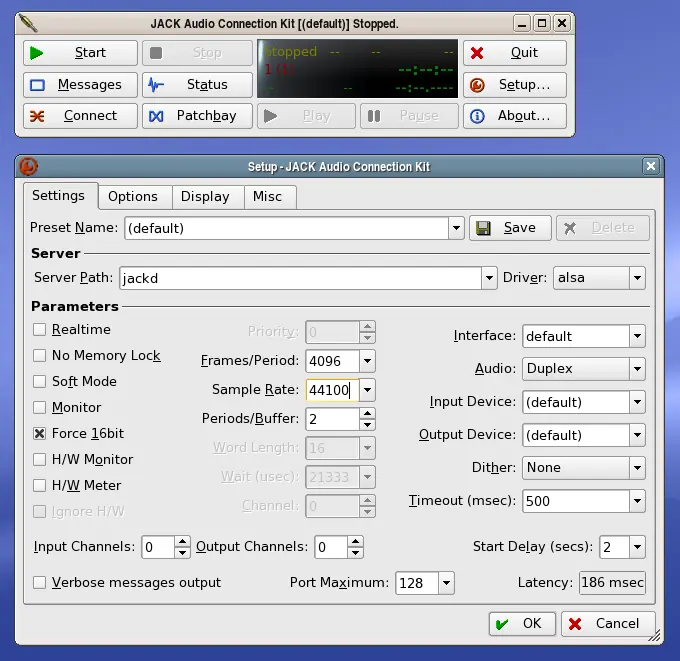
Task: Expand the Driver dropdown showing alsa
Action: (x=636, y=278)
